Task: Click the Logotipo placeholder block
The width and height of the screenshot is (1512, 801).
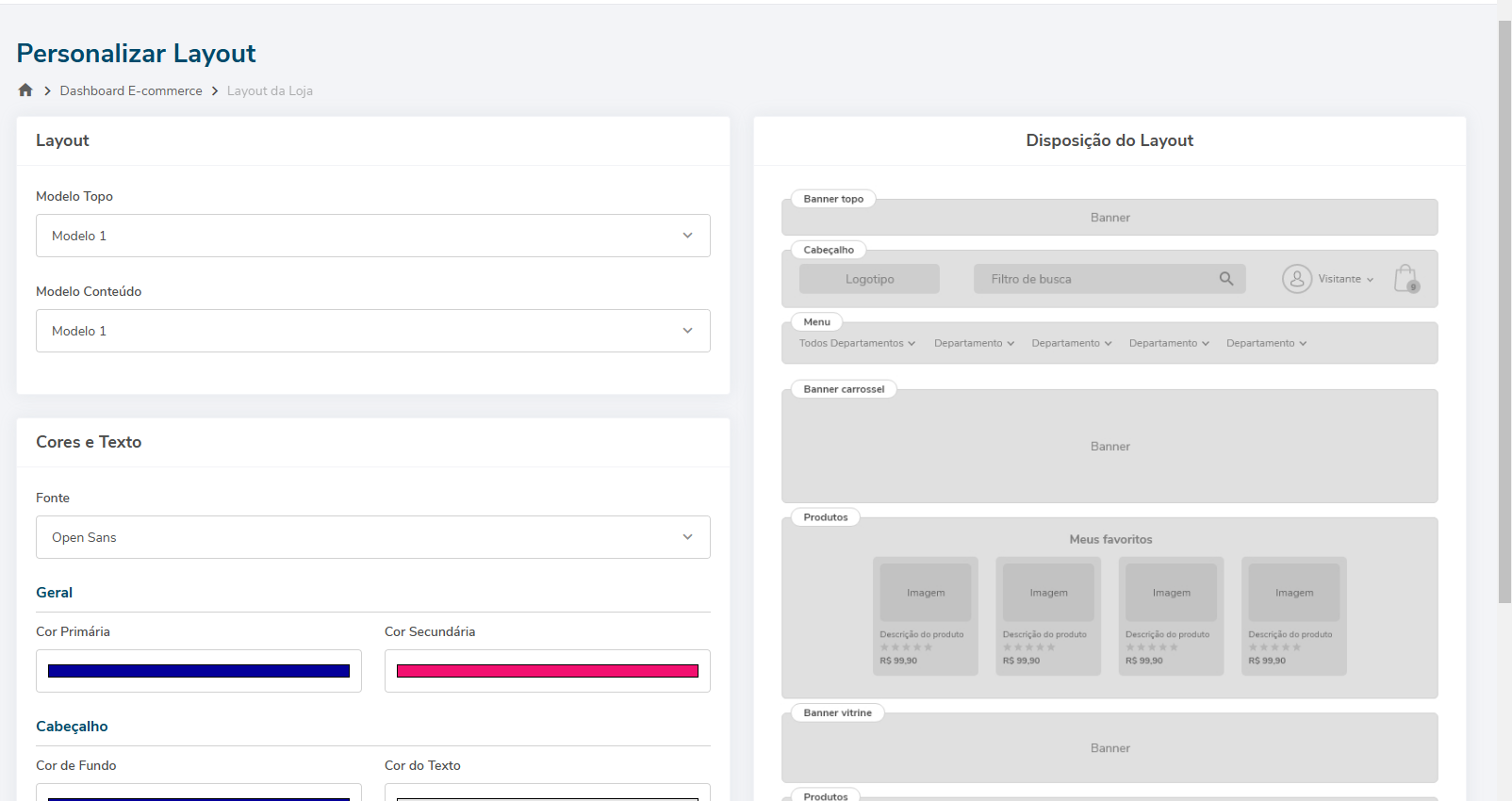Action: pyautogui.click(x=869, y=279)
